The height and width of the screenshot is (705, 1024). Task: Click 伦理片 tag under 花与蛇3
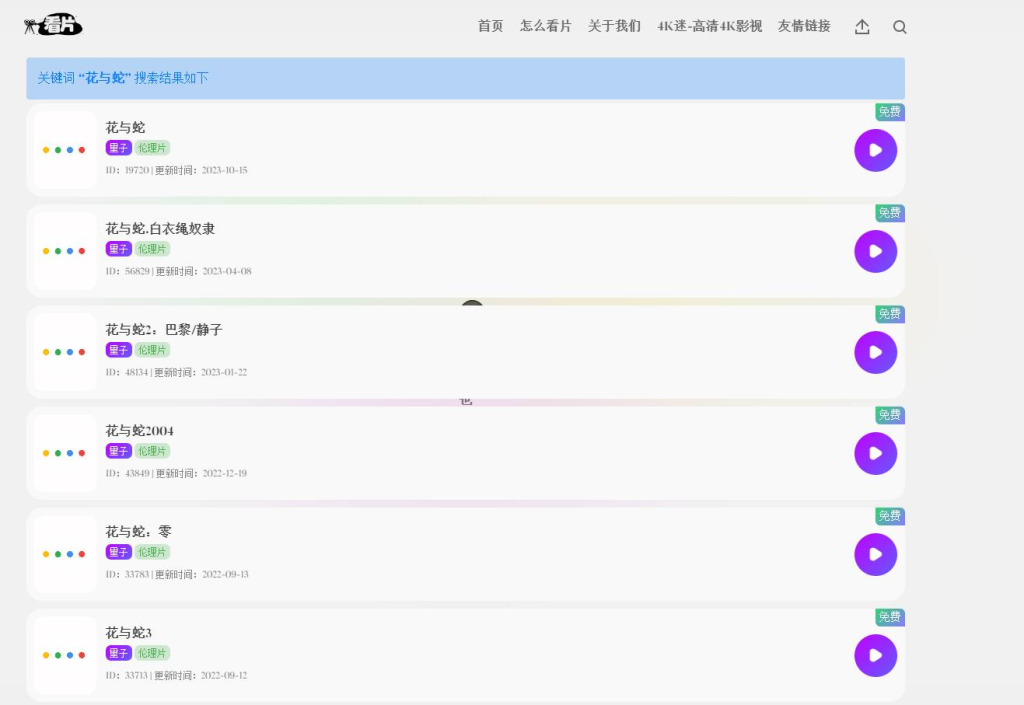pos(152,653)
